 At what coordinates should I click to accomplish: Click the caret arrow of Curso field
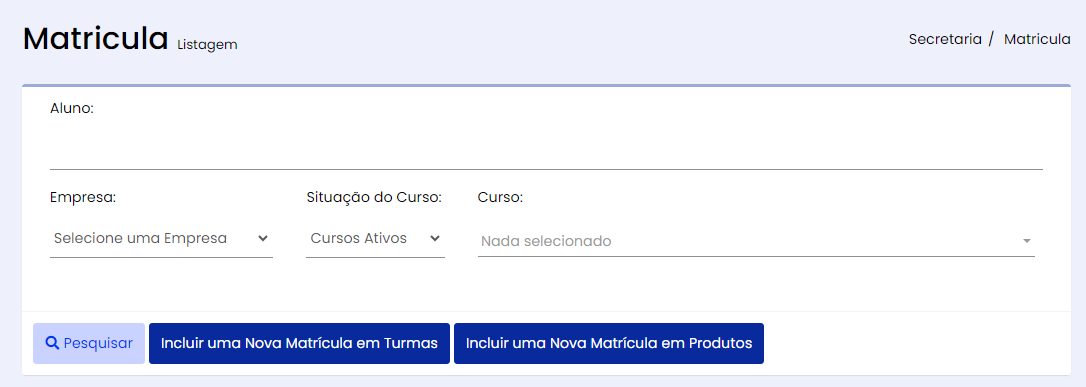tap(1026, 242)
